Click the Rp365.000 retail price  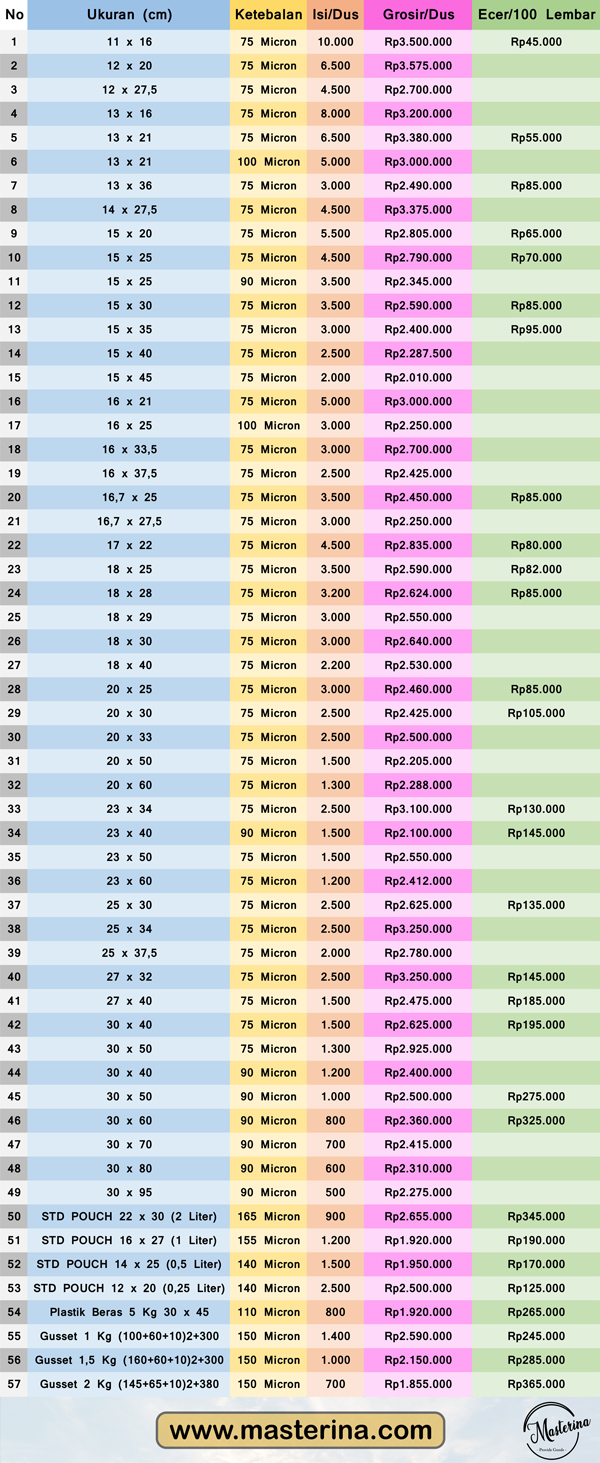536,1384
